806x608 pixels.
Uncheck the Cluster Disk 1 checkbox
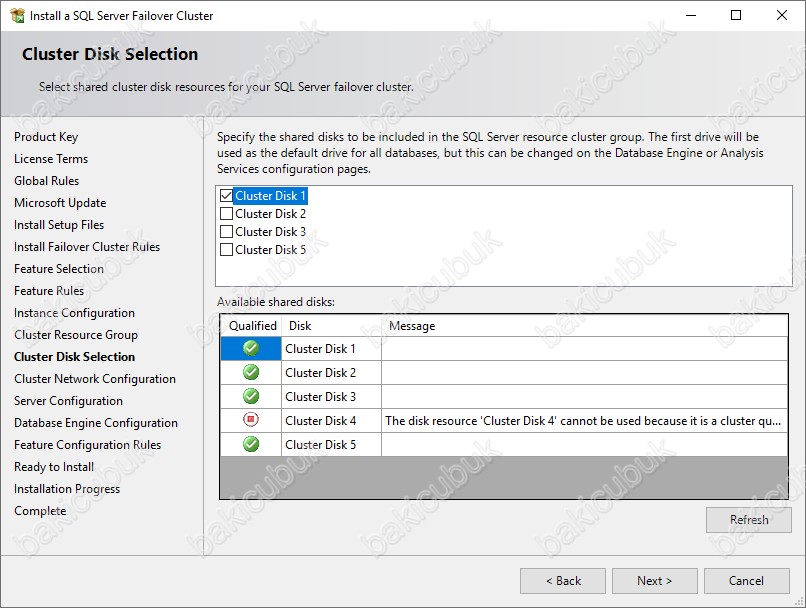coord(226,196)
